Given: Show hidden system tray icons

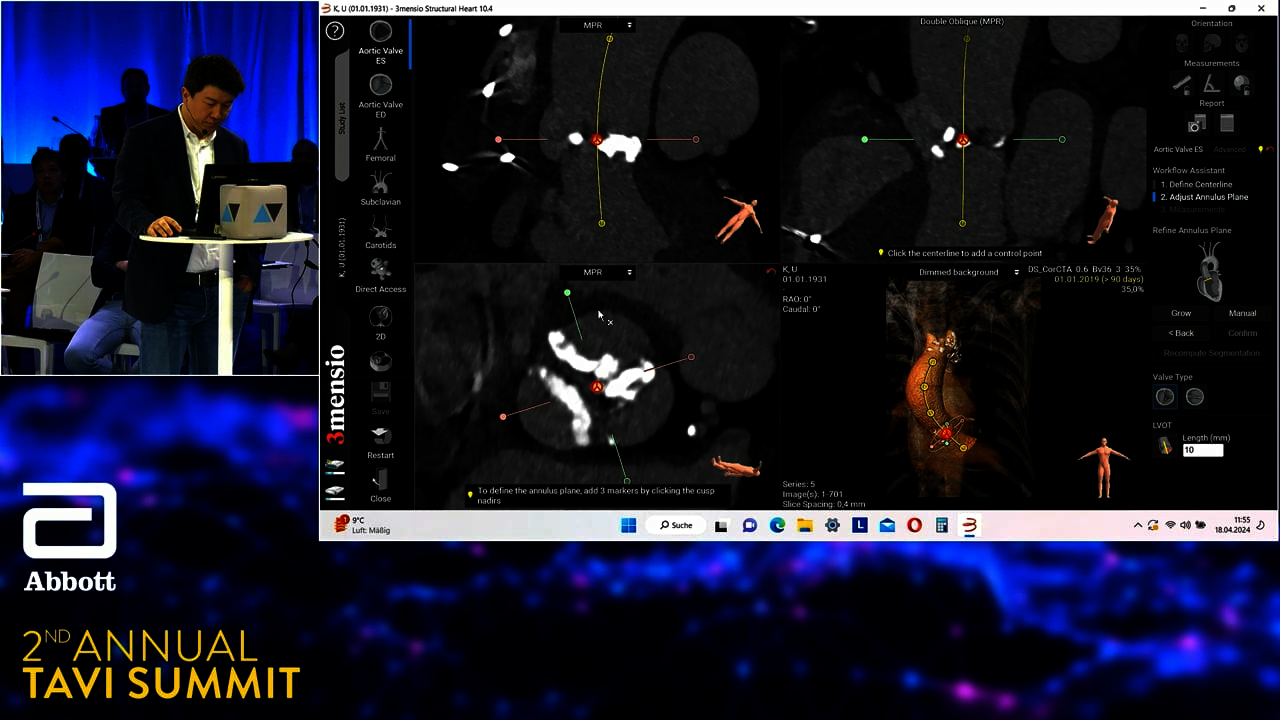Looking at the screenshot, I should (x=1137, y=525).
